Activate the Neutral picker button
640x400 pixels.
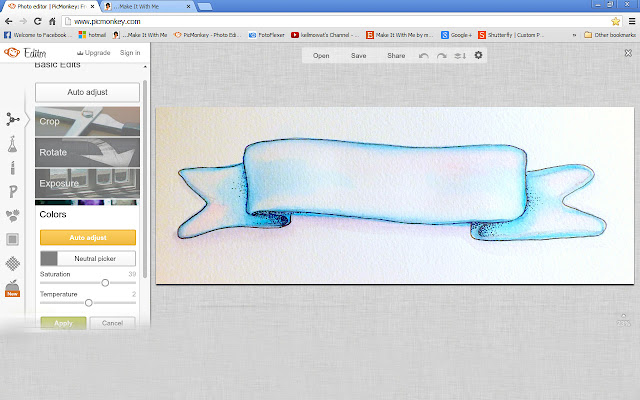pos(88,258)
